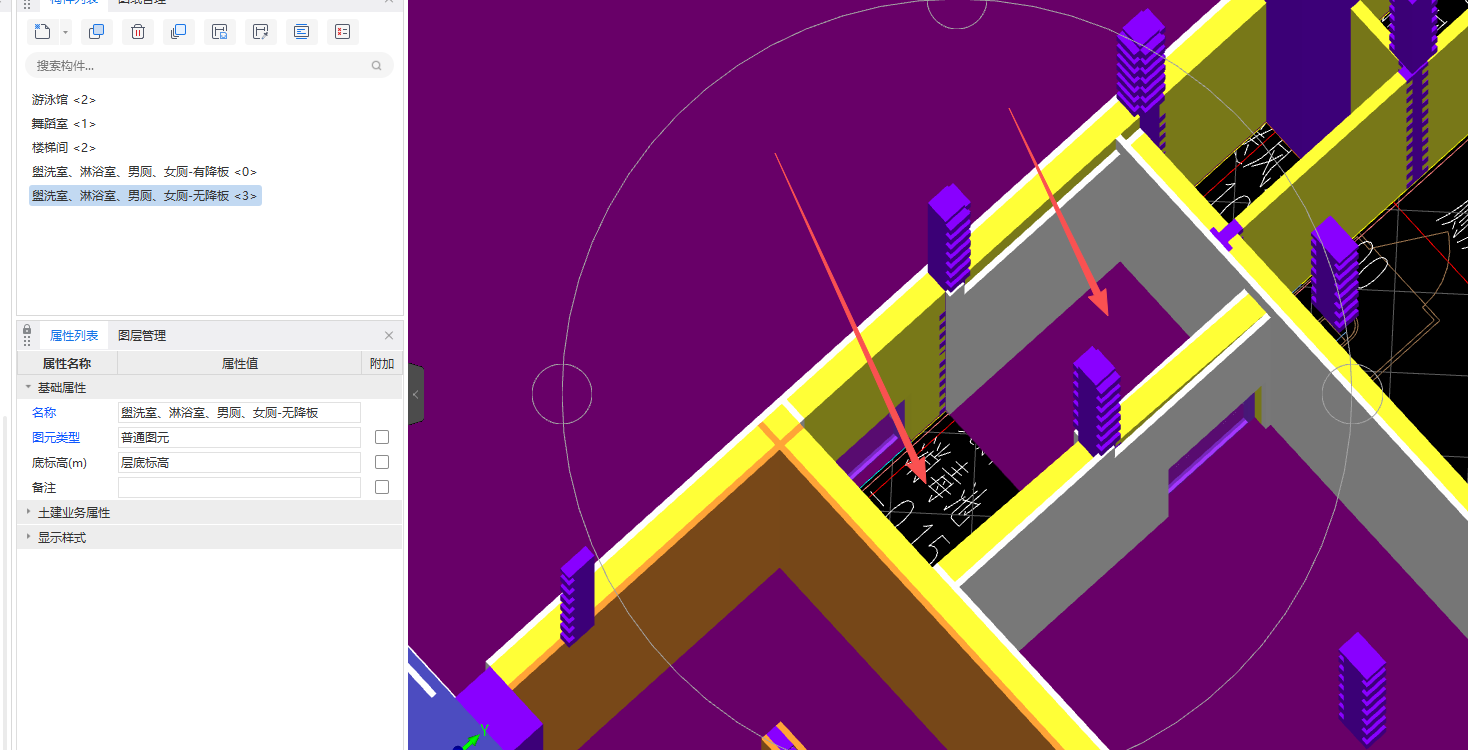Image resolution: width=1468 pixels, height=750 pixels.
Task: Select 楼梯间 <2> in component list
Action: tap(64, 148)
